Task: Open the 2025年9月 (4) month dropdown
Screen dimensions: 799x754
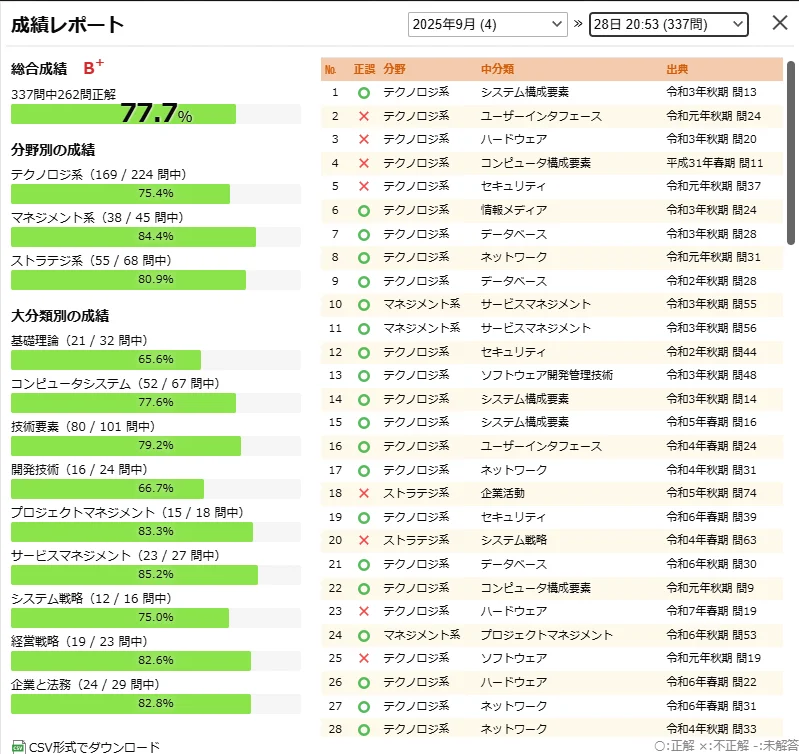Action: click(488, 24)
